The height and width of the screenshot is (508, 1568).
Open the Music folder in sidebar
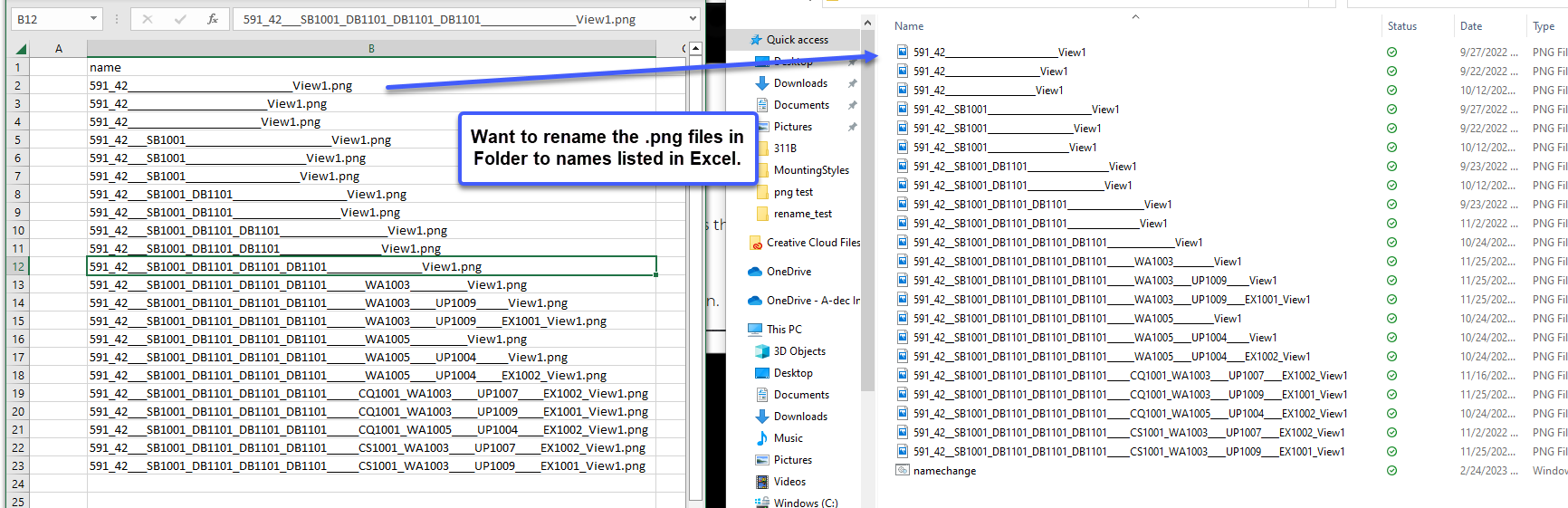click(x=788, y=438)
